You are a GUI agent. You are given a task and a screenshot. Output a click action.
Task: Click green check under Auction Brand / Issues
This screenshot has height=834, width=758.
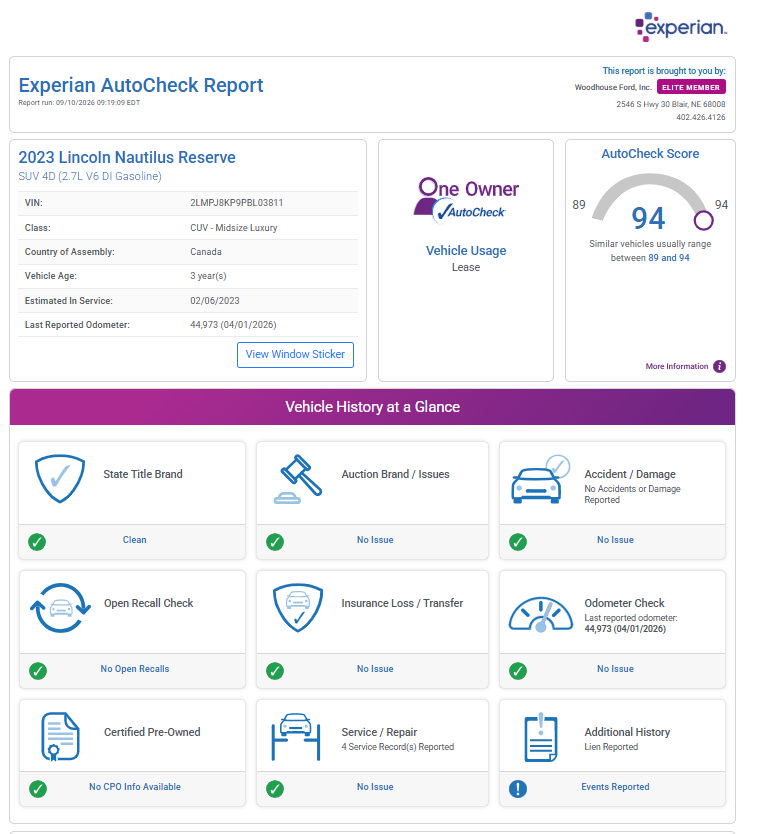click(x=275, y=542)
